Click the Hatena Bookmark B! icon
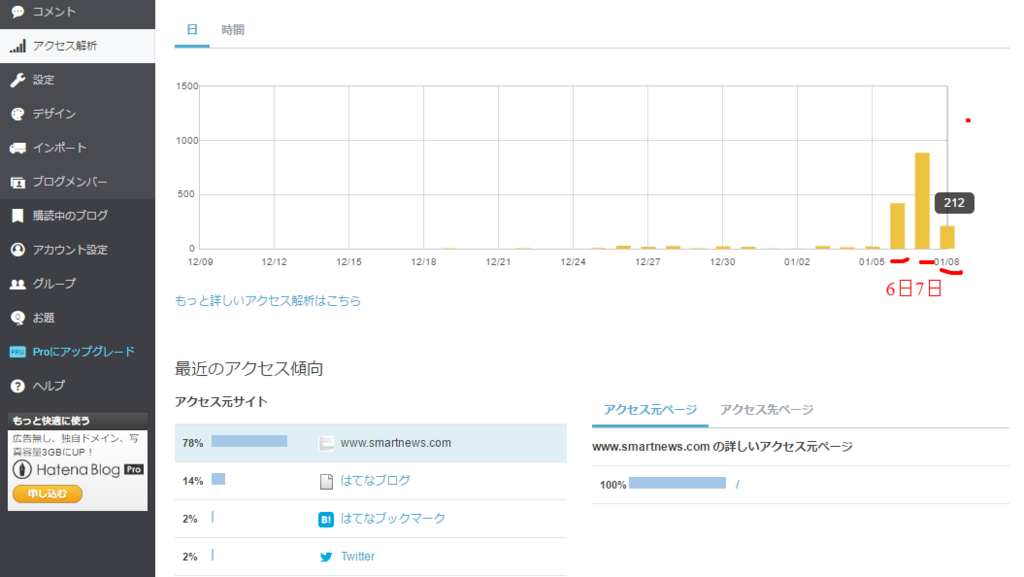 [326, 520]
